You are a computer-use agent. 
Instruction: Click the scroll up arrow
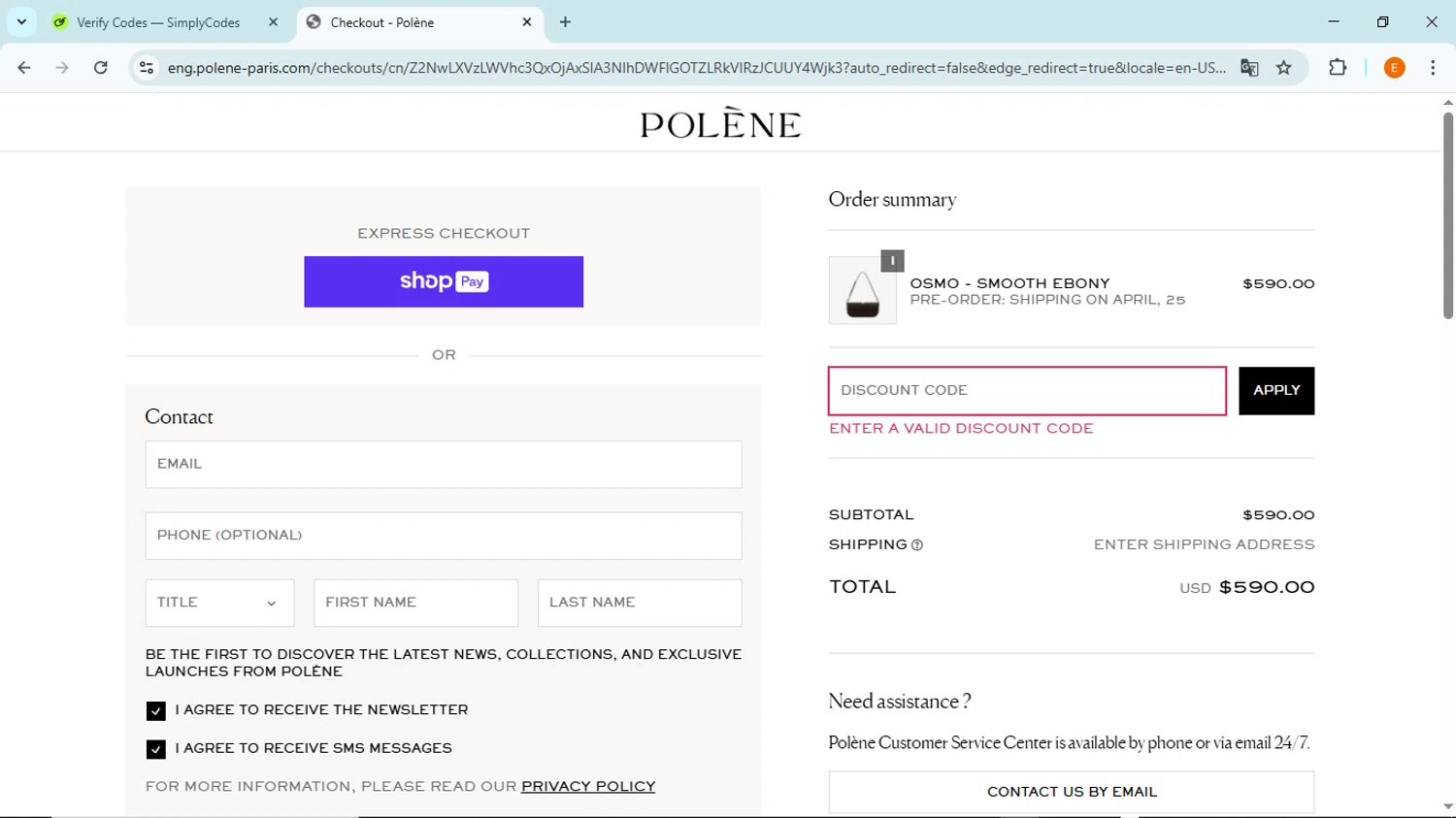pyautogui.click(x=1447, y=102)
